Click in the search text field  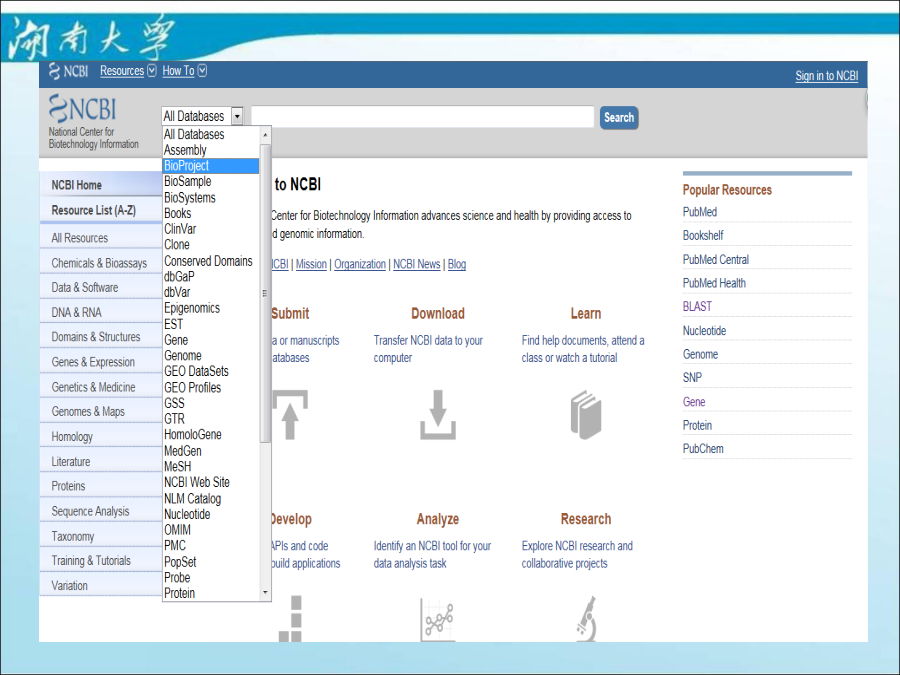[422, 117]
